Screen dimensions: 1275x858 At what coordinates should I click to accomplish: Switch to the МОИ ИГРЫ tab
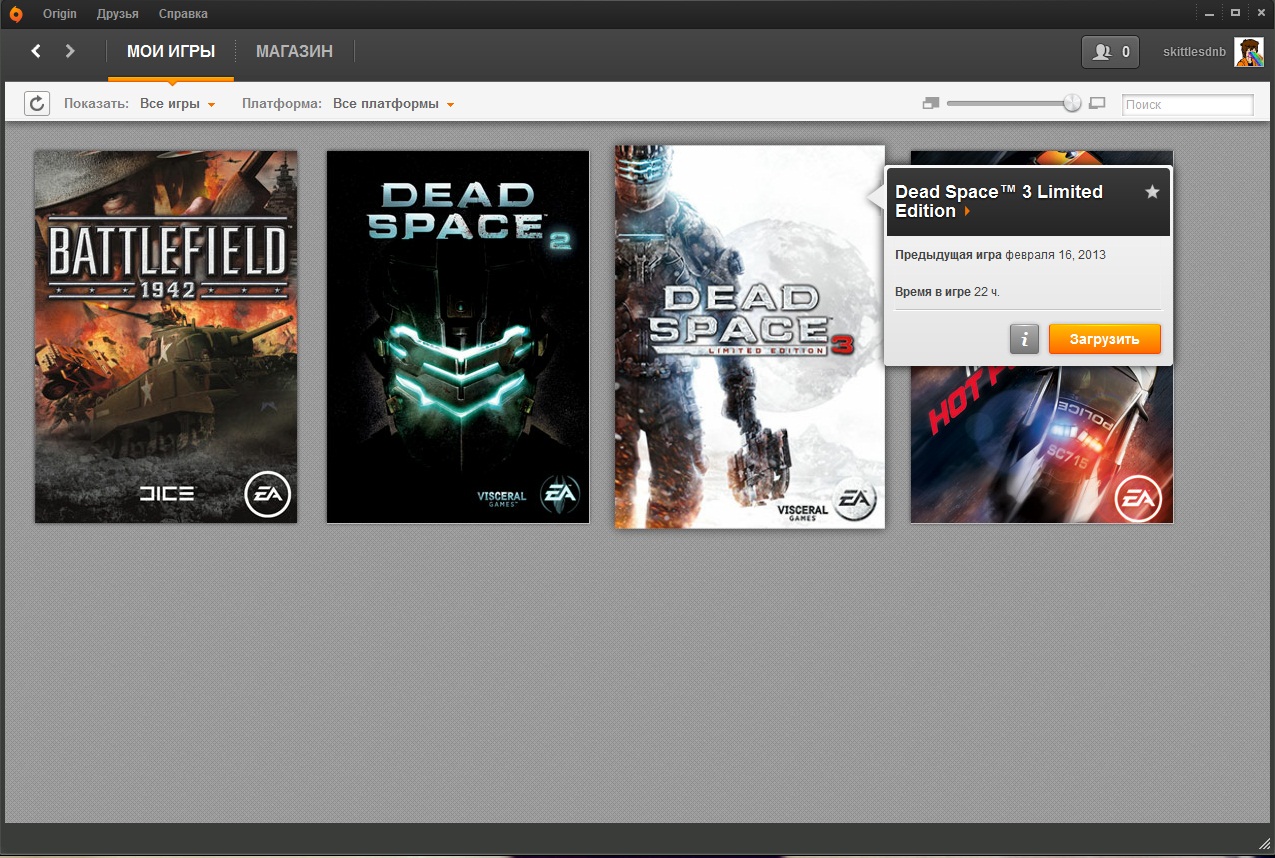click(x=171, y=52)
